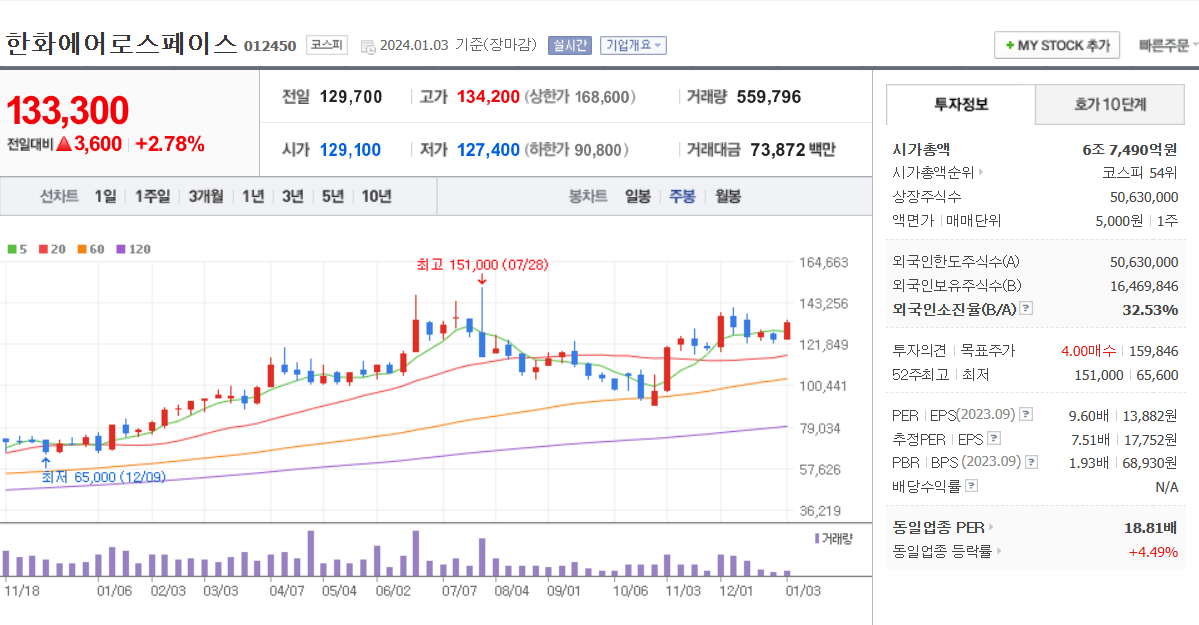Select the 1년 line chart period
The image size is (1199, 625).
tap(253, 197)
